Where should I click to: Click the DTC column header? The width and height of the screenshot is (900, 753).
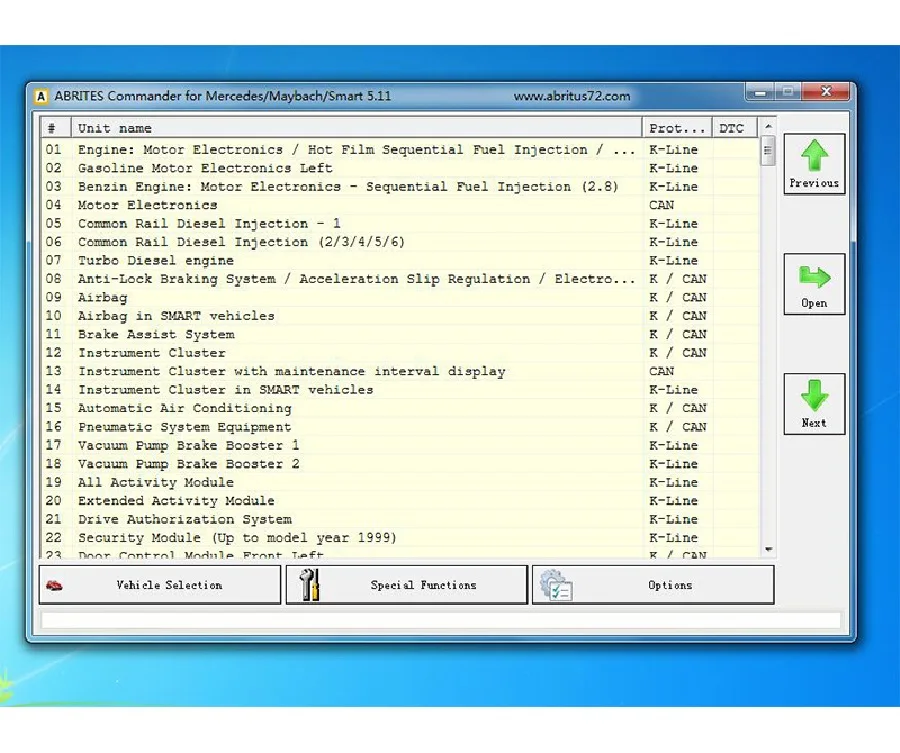tap(735, 128)
